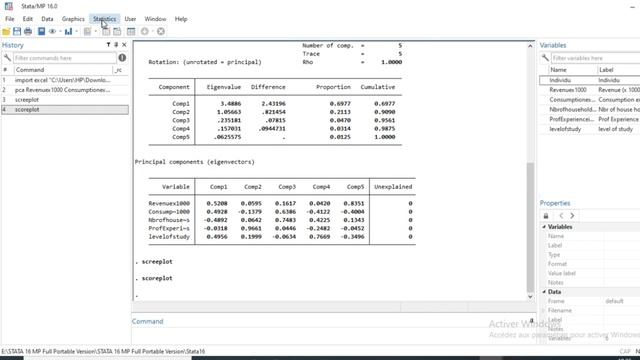Click the History info alert icon

click(122, 58)
